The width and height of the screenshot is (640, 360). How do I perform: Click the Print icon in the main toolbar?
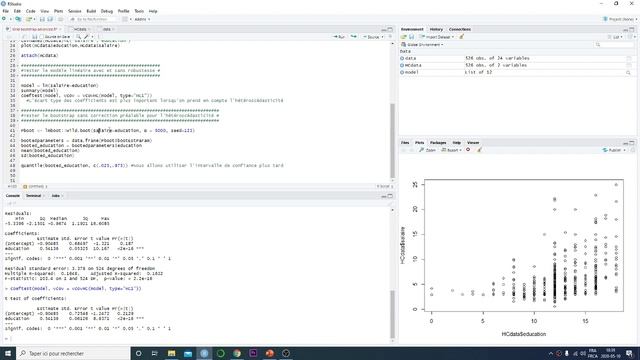click(x=60, y=19)
